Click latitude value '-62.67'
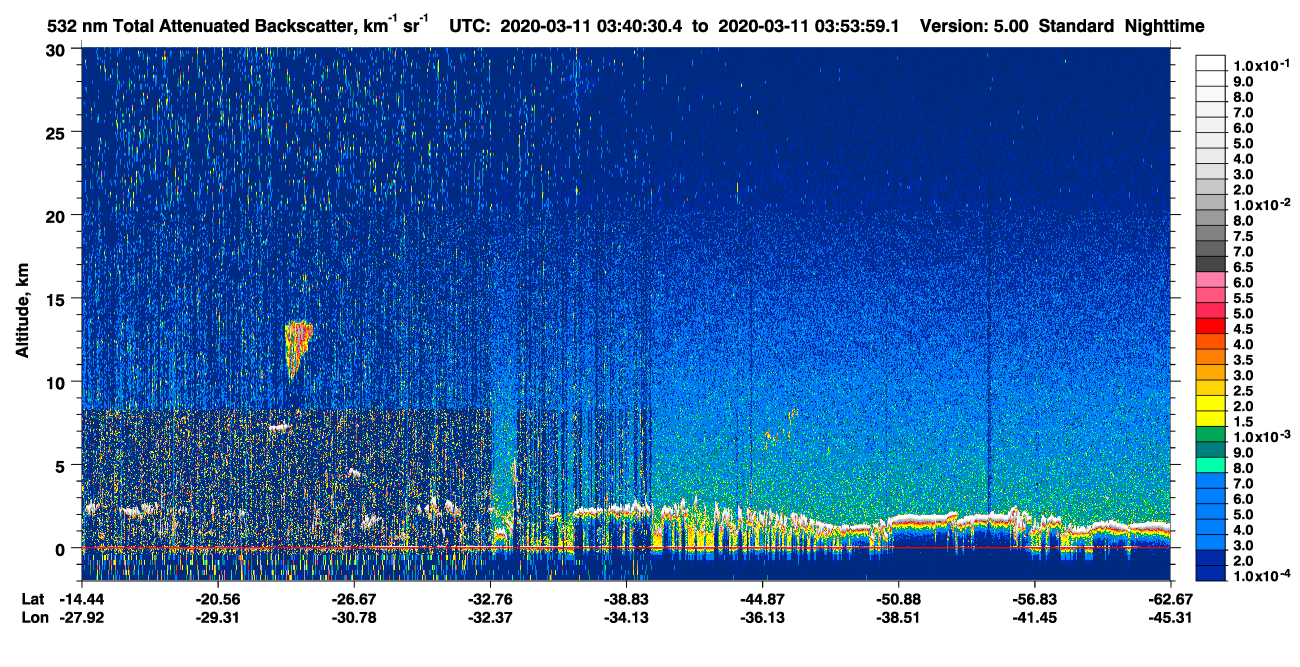Image resolution: width=1300 pixels, height=667 pixels. pyautogui.click(x=1168, y=598)
